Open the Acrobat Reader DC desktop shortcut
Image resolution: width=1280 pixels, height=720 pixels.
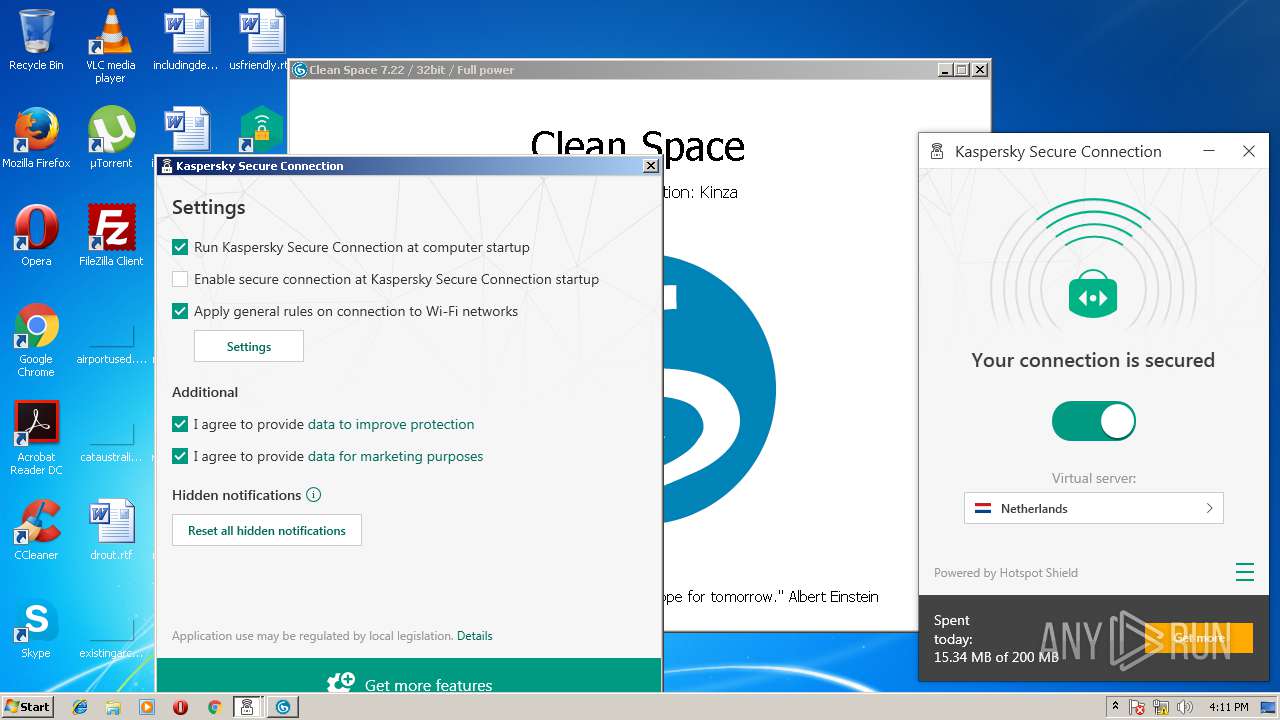[x=36, y=438]
